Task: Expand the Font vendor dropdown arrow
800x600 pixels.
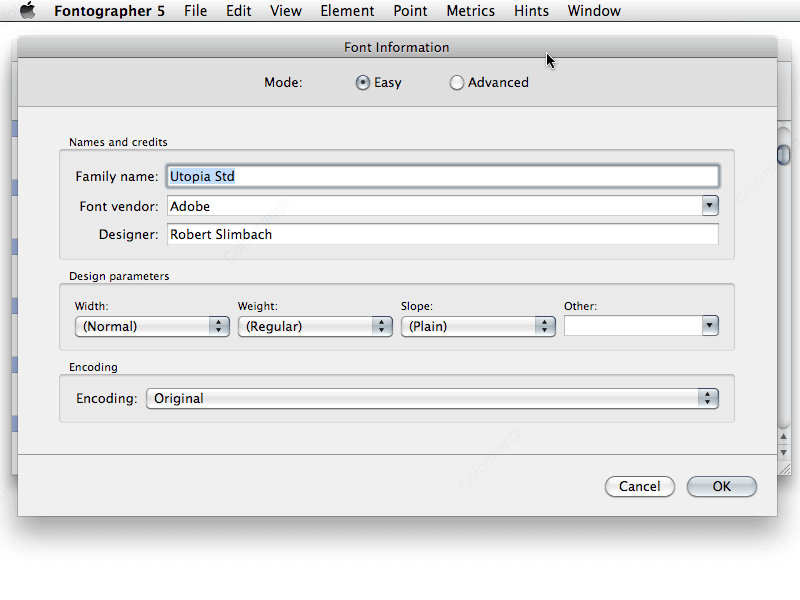Action: pos(710,206)
